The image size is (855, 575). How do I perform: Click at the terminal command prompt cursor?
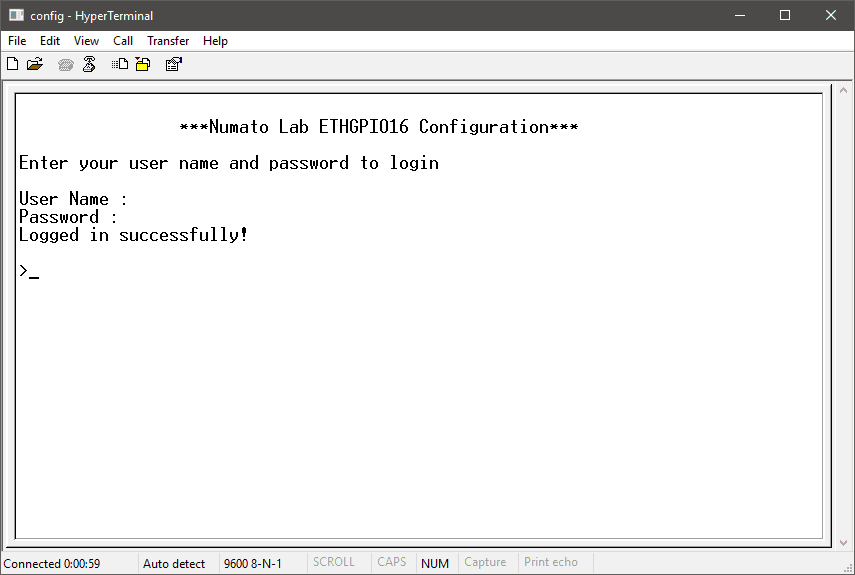(x=34, y=272)
